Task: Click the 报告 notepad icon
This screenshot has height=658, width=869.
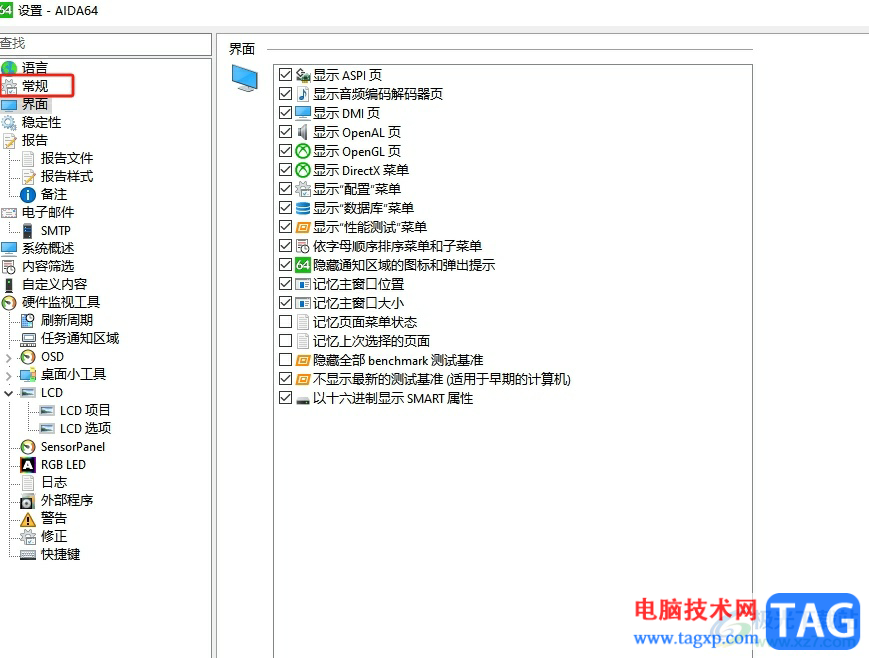Action: 9,141
